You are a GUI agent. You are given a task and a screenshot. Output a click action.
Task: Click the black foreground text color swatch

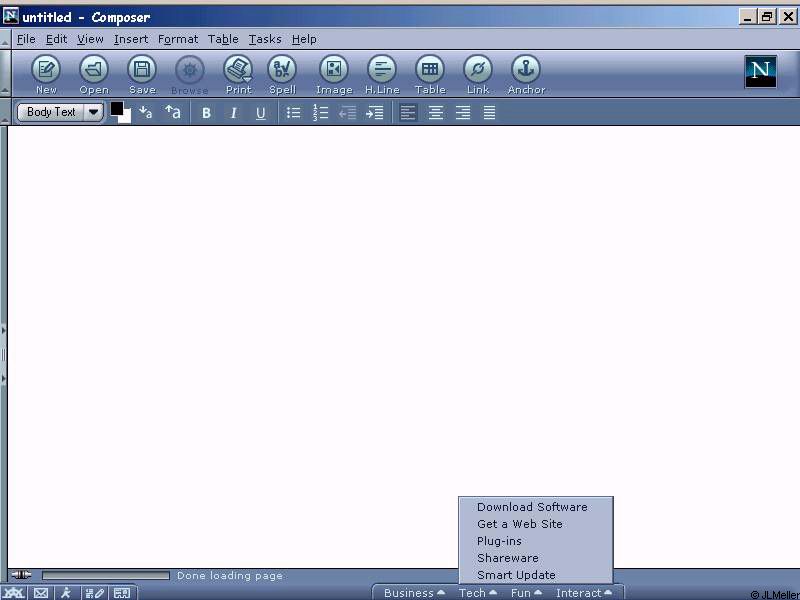(x=116, y=108)
